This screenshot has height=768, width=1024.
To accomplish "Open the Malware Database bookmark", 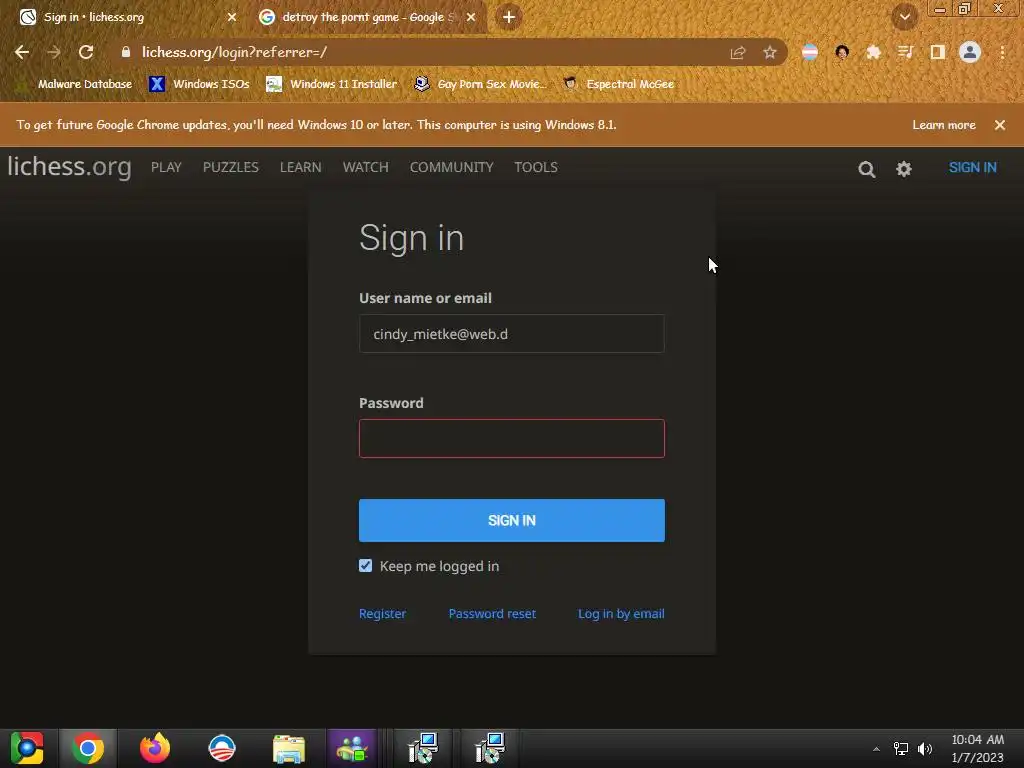I will 76,84.
